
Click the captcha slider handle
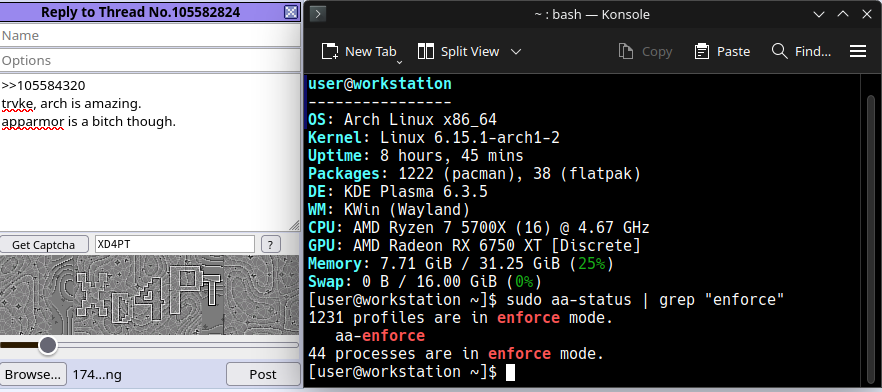tap(48, 345)
